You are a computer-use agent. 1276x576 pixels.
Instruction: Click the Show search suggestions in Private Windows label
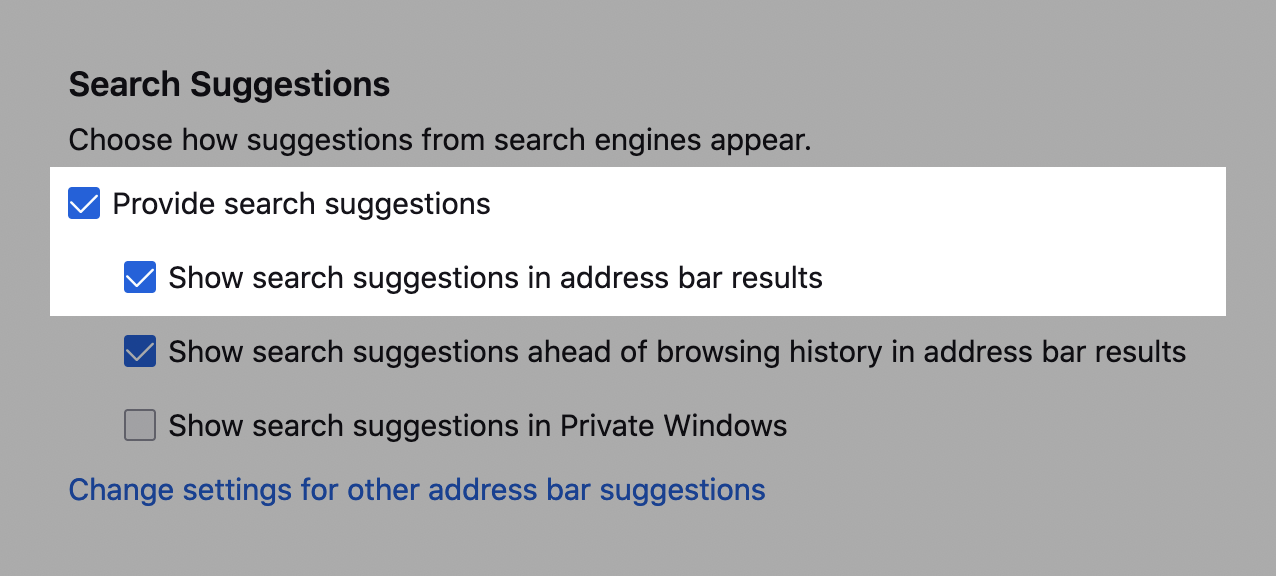pos(478,425)
